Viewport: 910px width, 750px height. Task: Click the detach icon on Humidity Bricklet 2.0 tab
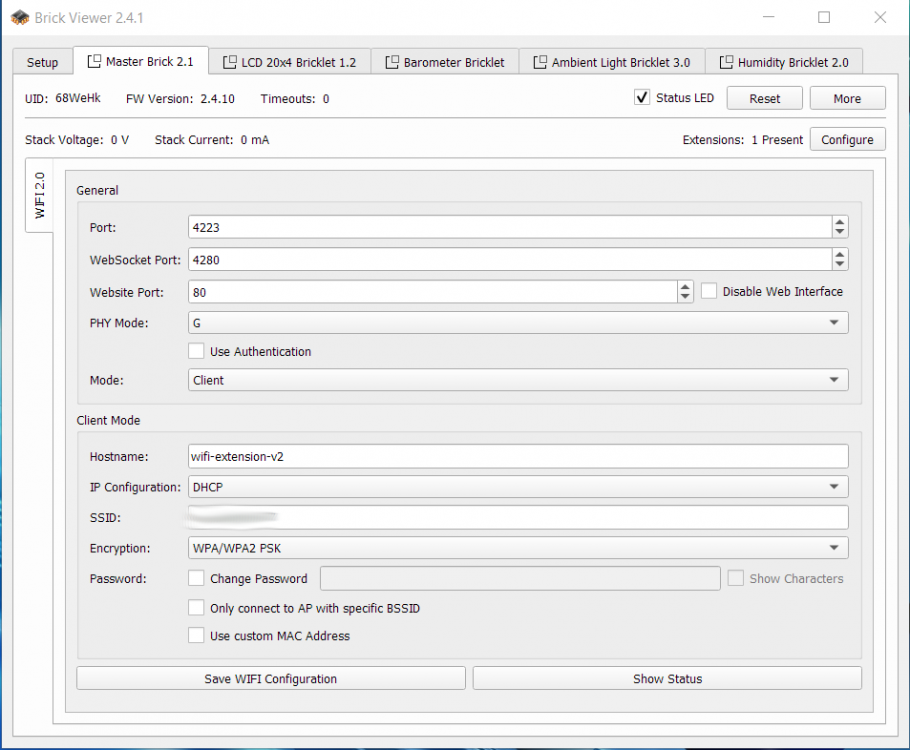coord(726,62)
